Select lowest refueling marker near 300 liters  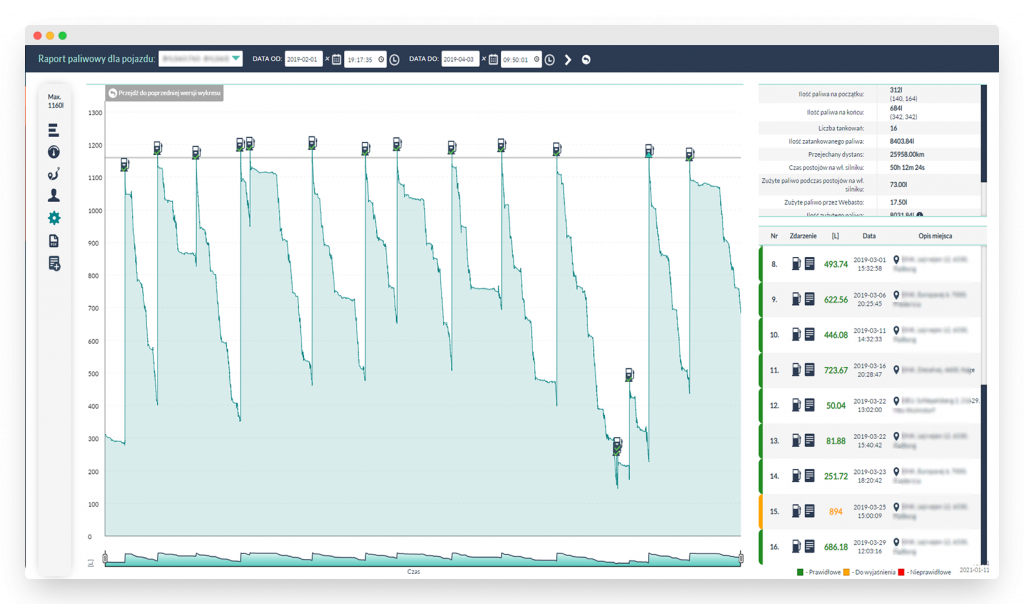(617, 445)
